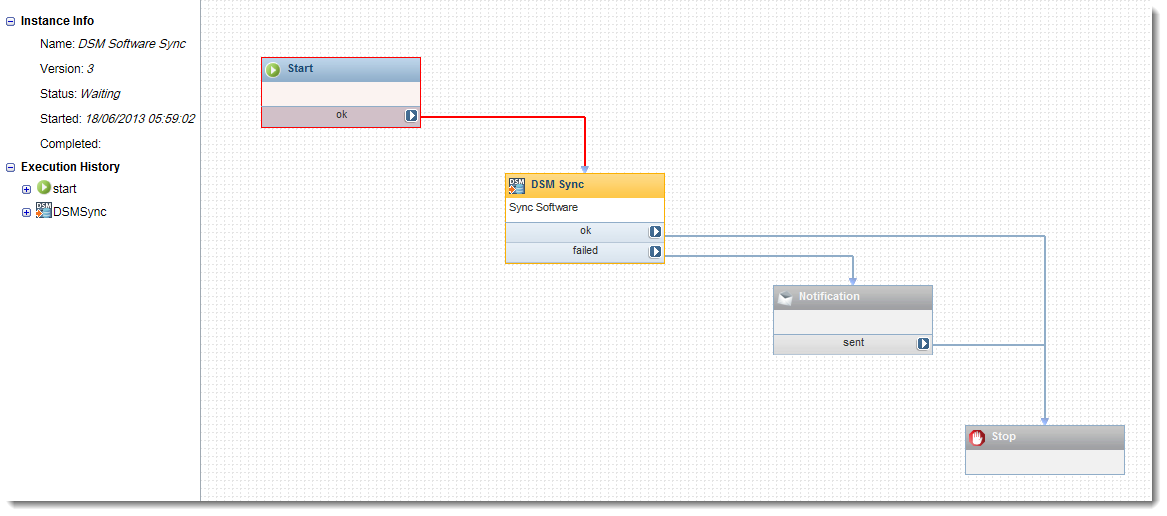Click green start icon in Execution History
Image resolution: width=1167 pixels, height=516 pixels.
coord(44,188)
